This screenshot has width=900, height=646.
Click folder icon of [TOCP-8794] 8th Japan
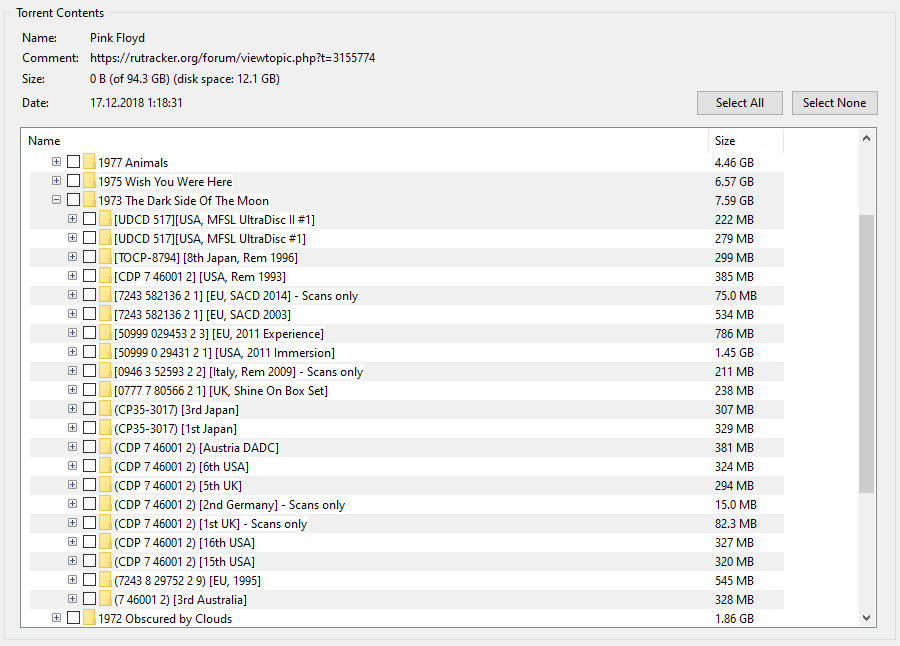point(105,257)
